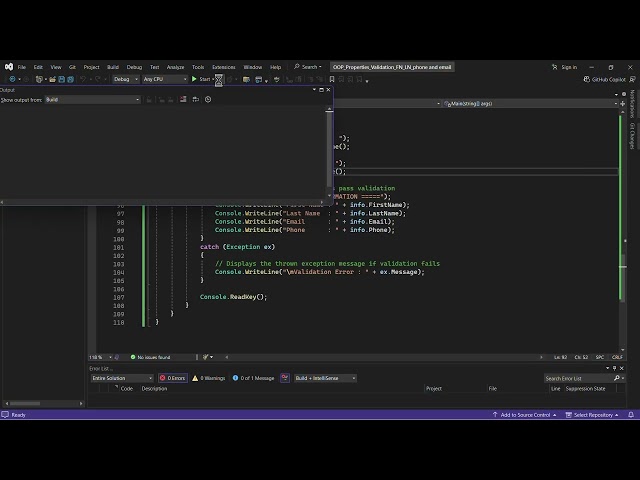Click the folder window icon right of Start
640x480 pixels.
coord(246,79)
